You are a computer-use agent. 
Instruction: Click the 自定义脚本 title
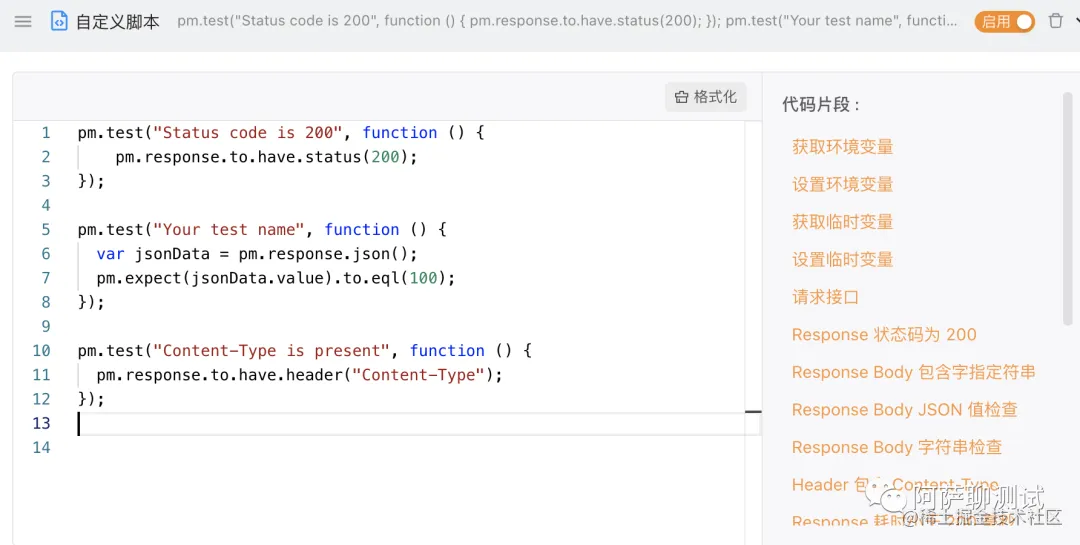coord(117,22)
